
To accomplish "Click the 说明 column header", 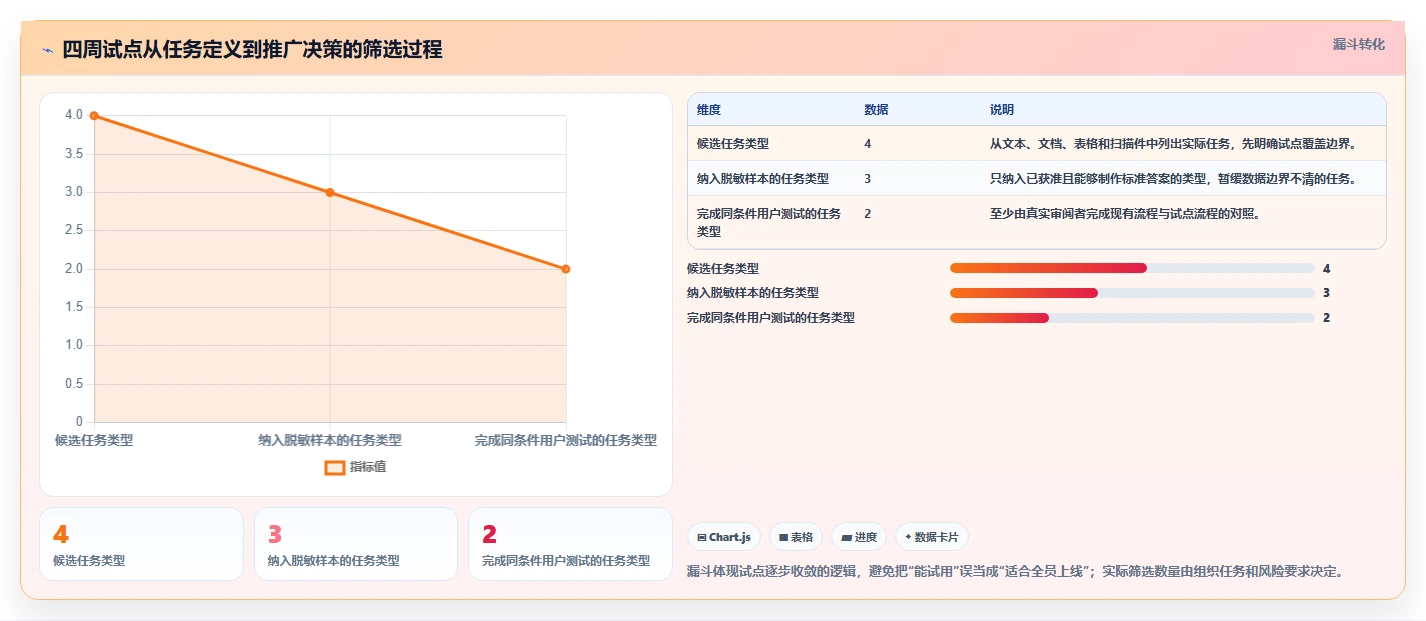I will 1002,110.
